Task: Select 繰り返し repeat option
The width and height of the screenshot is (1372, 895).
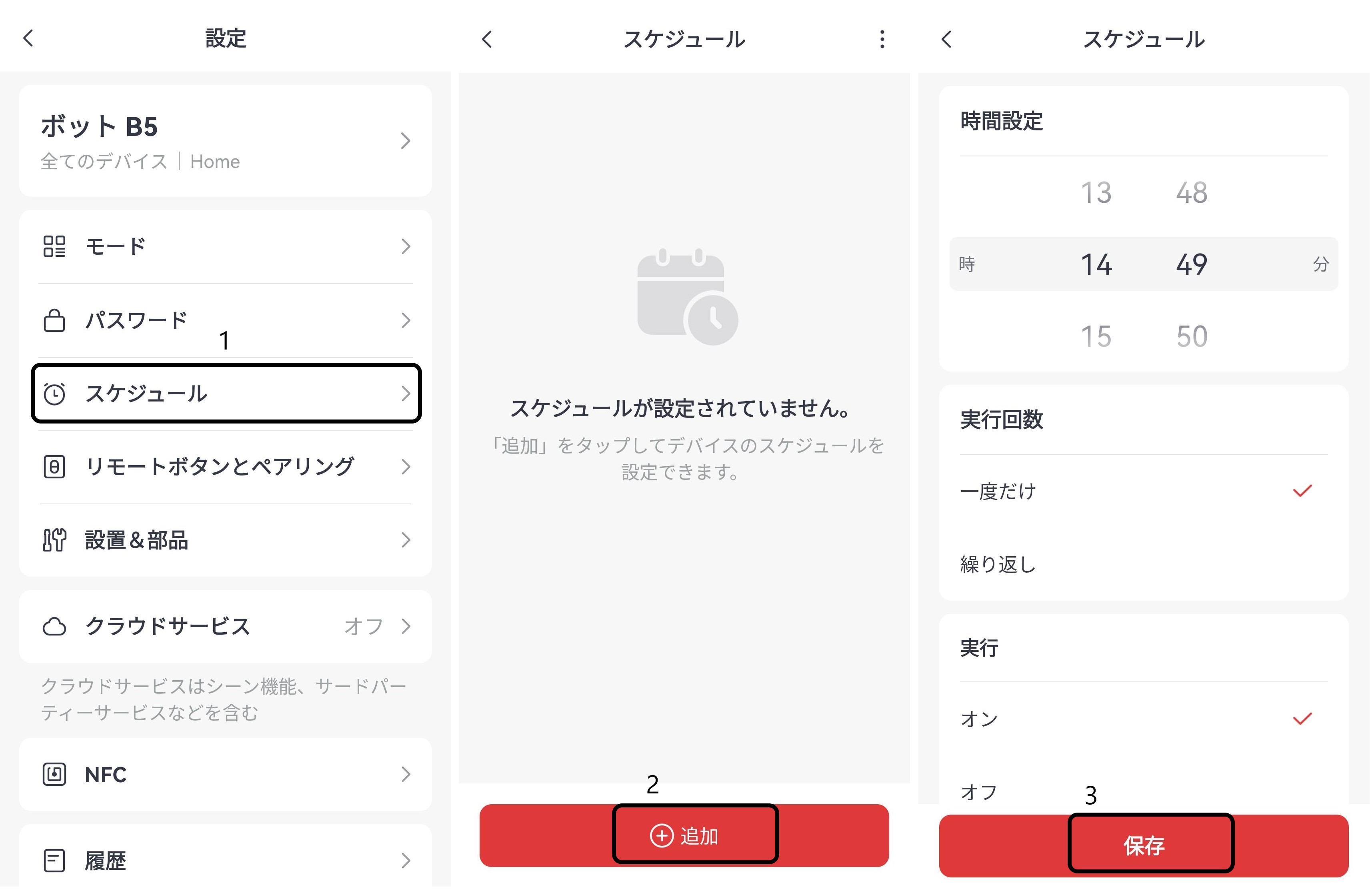Action: 1144,564
